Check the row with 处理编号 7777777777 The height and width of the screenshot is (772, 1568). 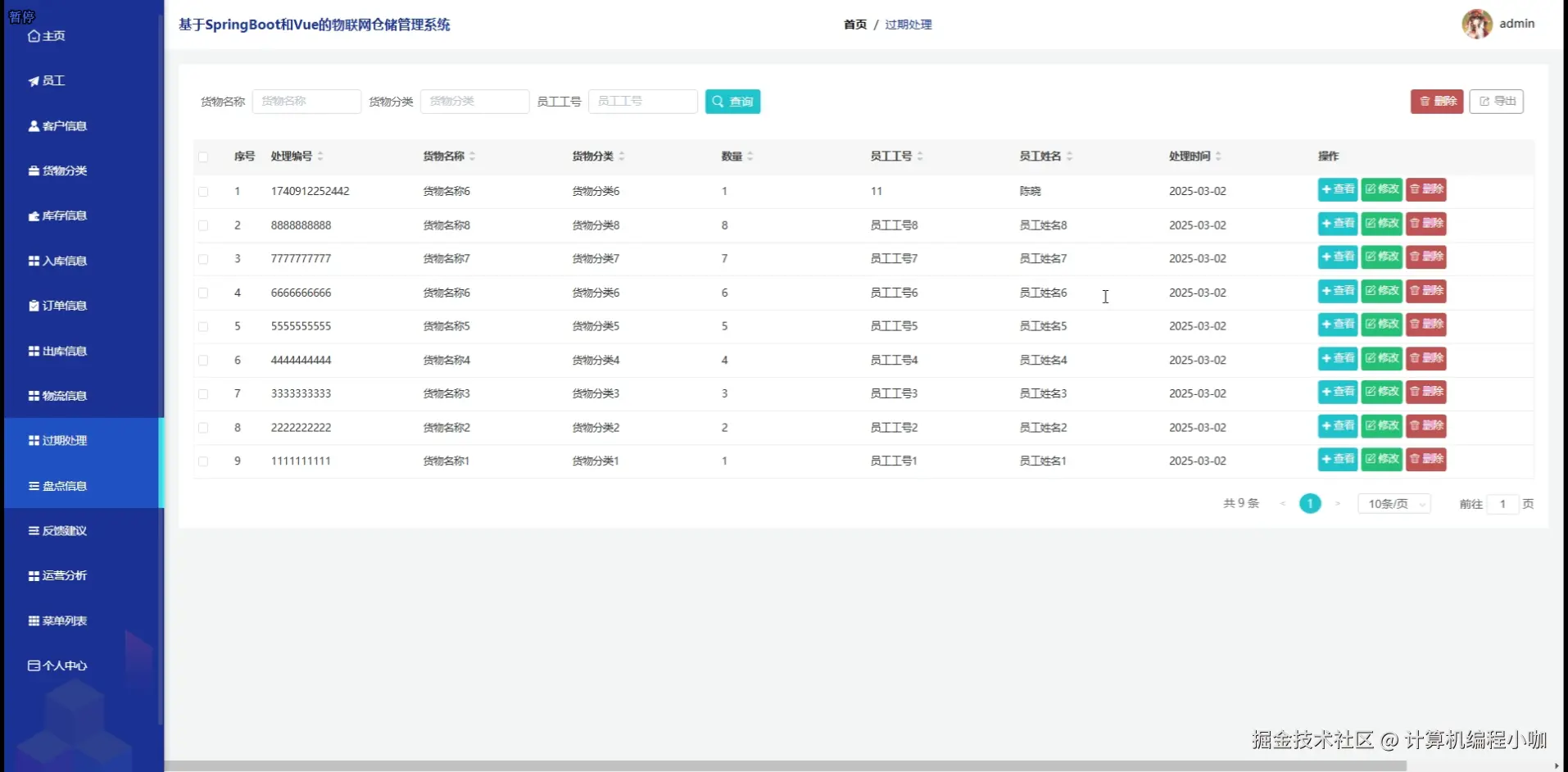click(x=203, y=259)
